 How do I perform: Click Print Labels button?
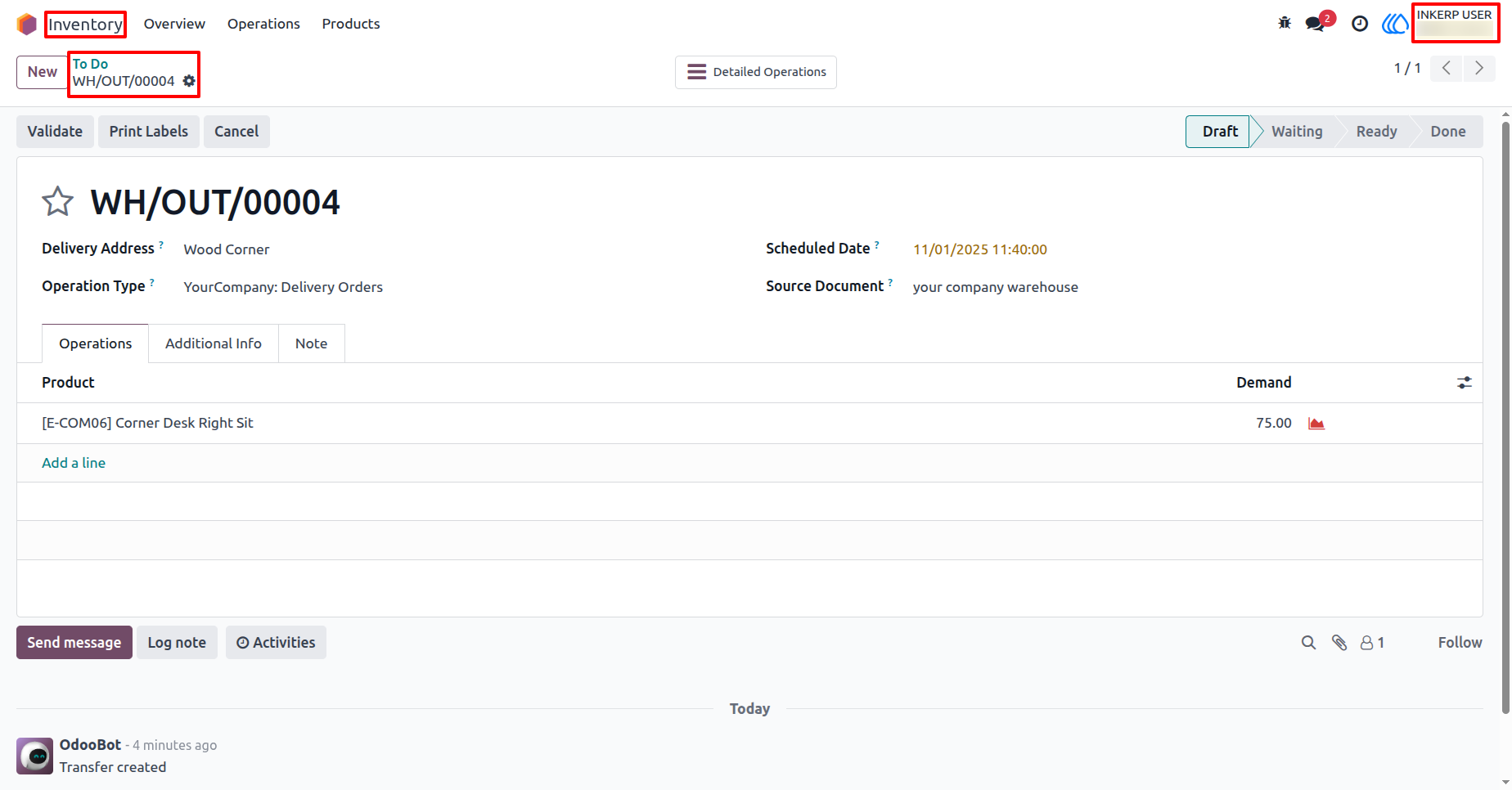coord(149,132)
